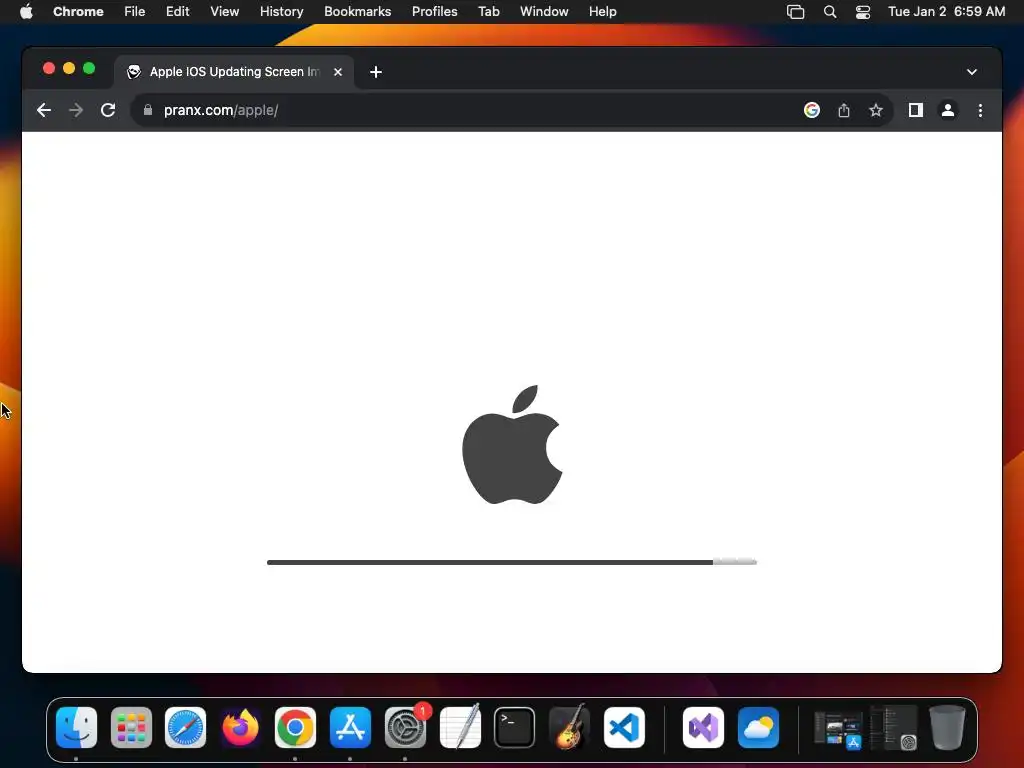Click the forward navigation arrow
Viewport: 1024px width, 768px height.
[x=76, y=110]
